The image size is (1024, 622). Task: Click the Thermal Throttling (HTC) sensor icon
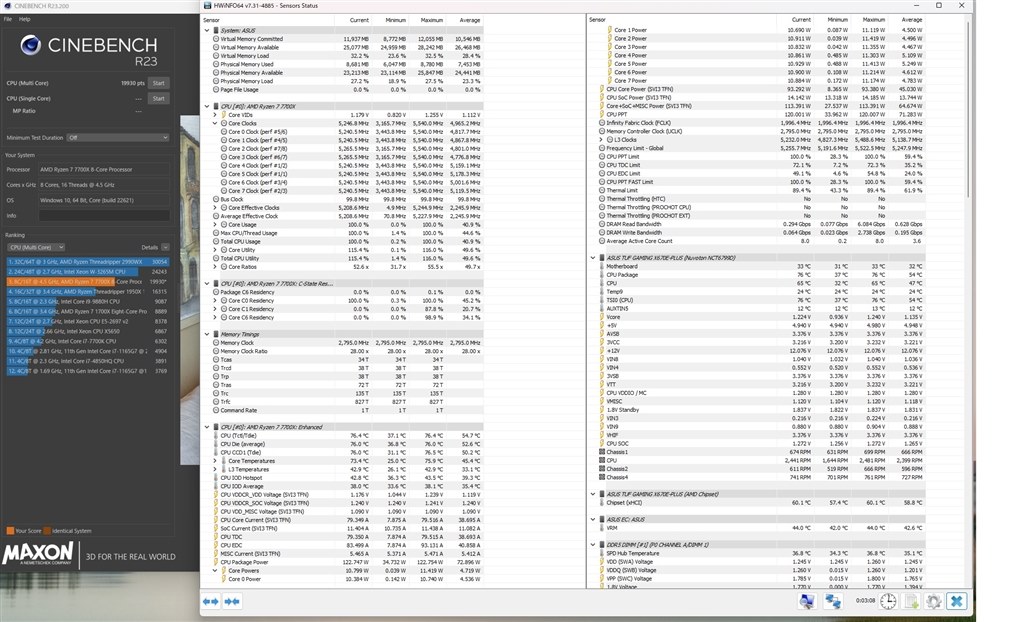(602, 199)
